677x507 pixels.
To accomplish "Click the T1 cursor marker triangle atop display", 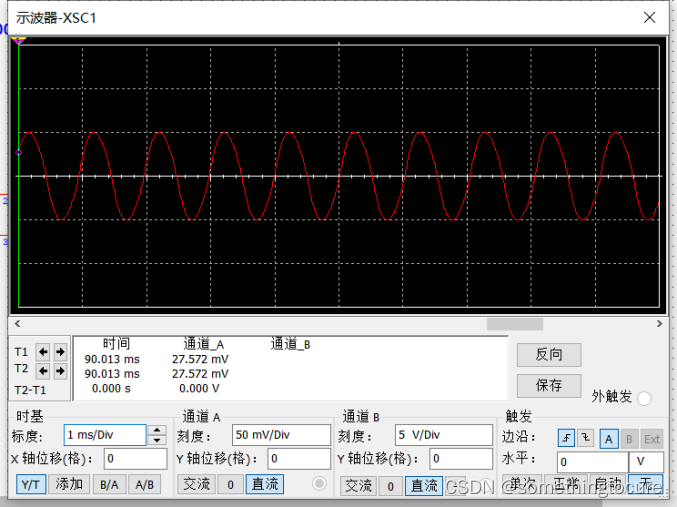I will click(x=19, y=41).
